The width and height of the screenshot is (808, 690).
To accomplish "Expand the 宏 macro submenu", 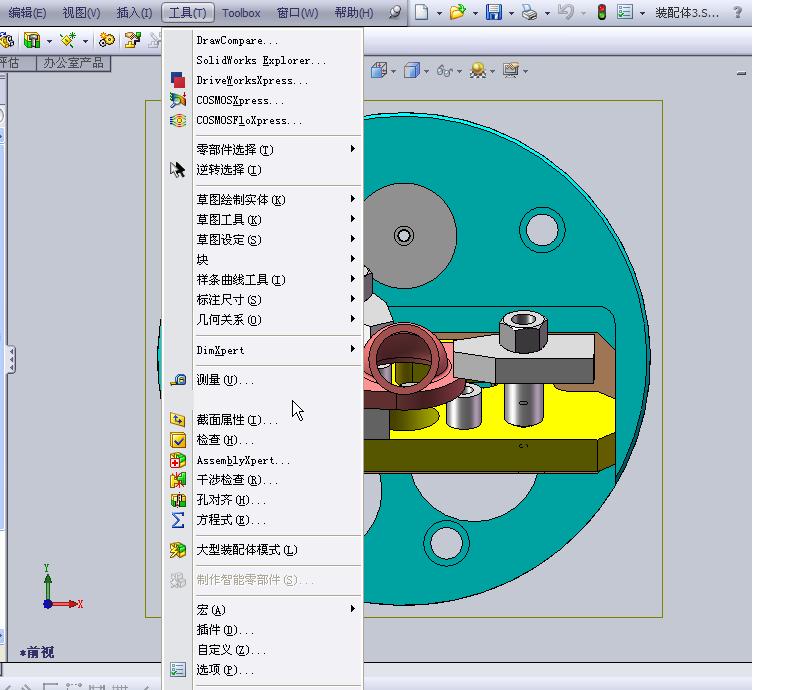I will pos(276,610).
